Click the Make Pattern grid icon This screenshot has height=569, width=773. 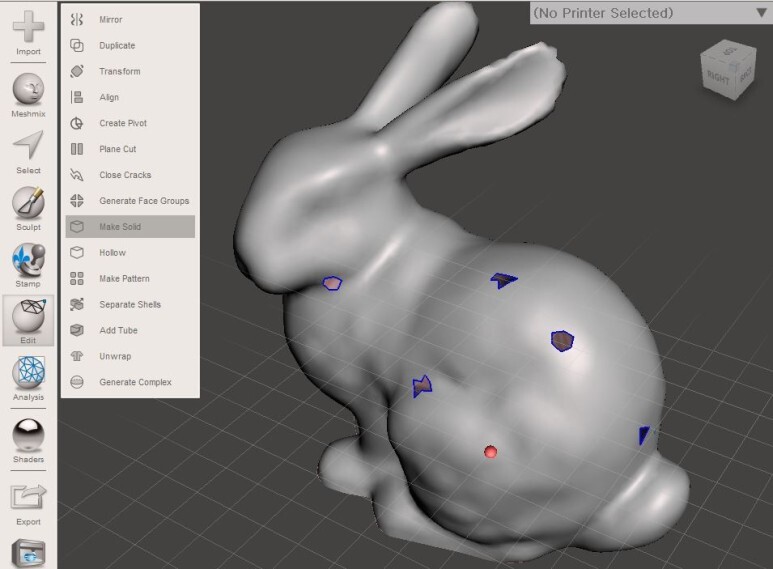click(x=77, y=279)
